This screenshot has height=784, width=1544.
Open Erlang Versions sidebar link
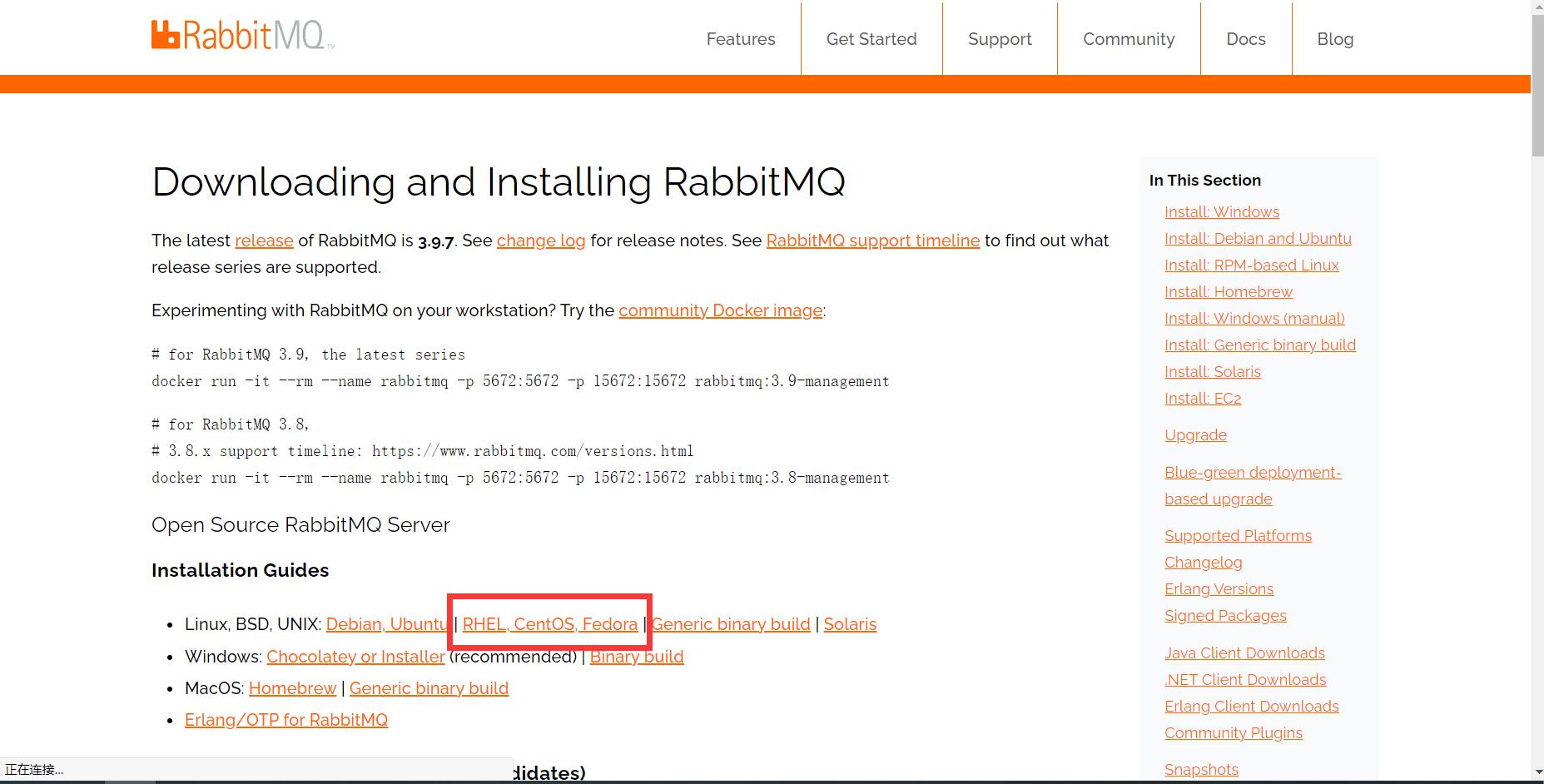click(x=1219, y=589)
